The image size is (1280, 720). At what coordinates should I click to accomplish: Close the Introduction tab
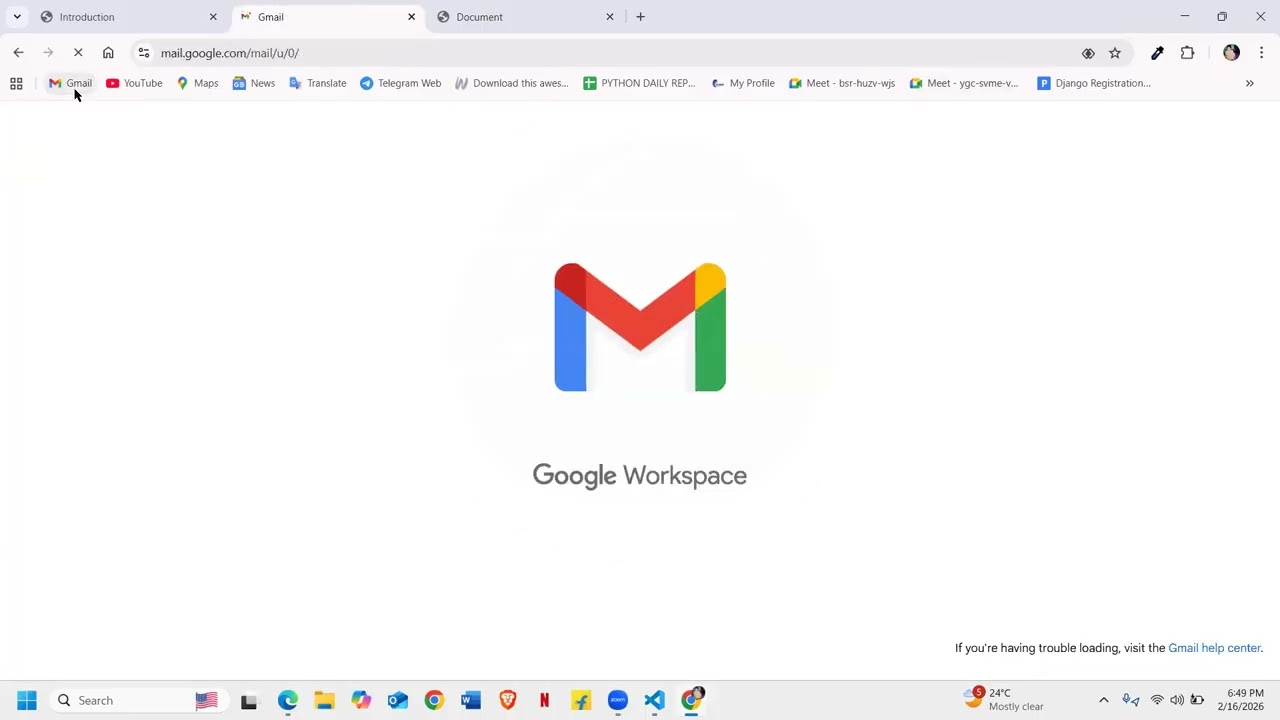213,17
